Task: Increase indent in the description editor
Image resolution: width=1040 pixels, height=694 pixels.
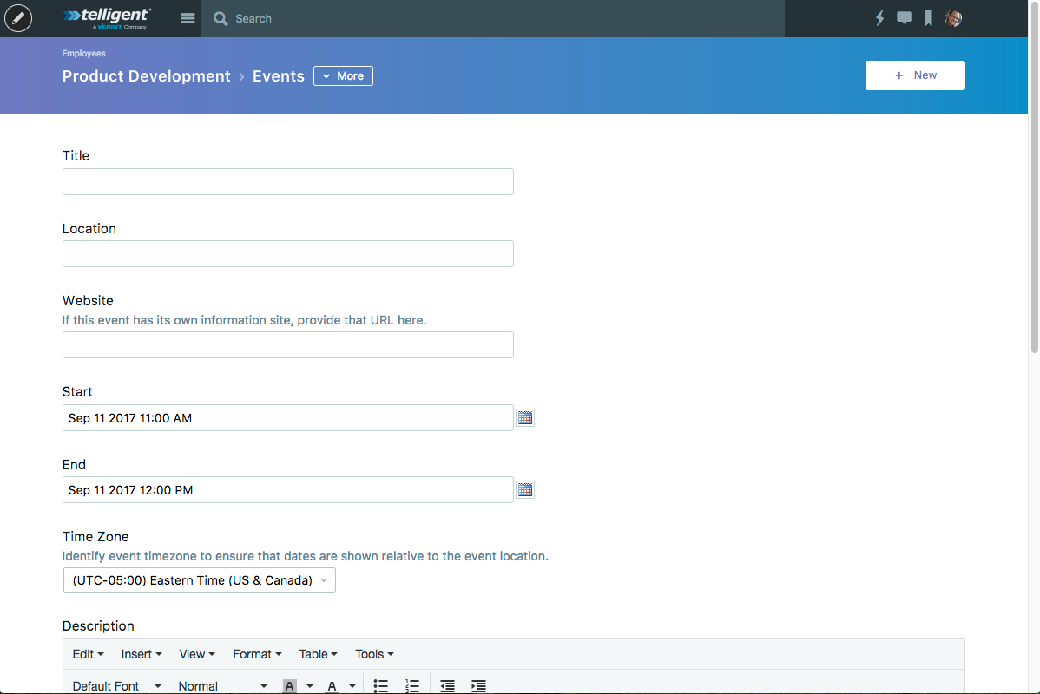Action: 478,685
